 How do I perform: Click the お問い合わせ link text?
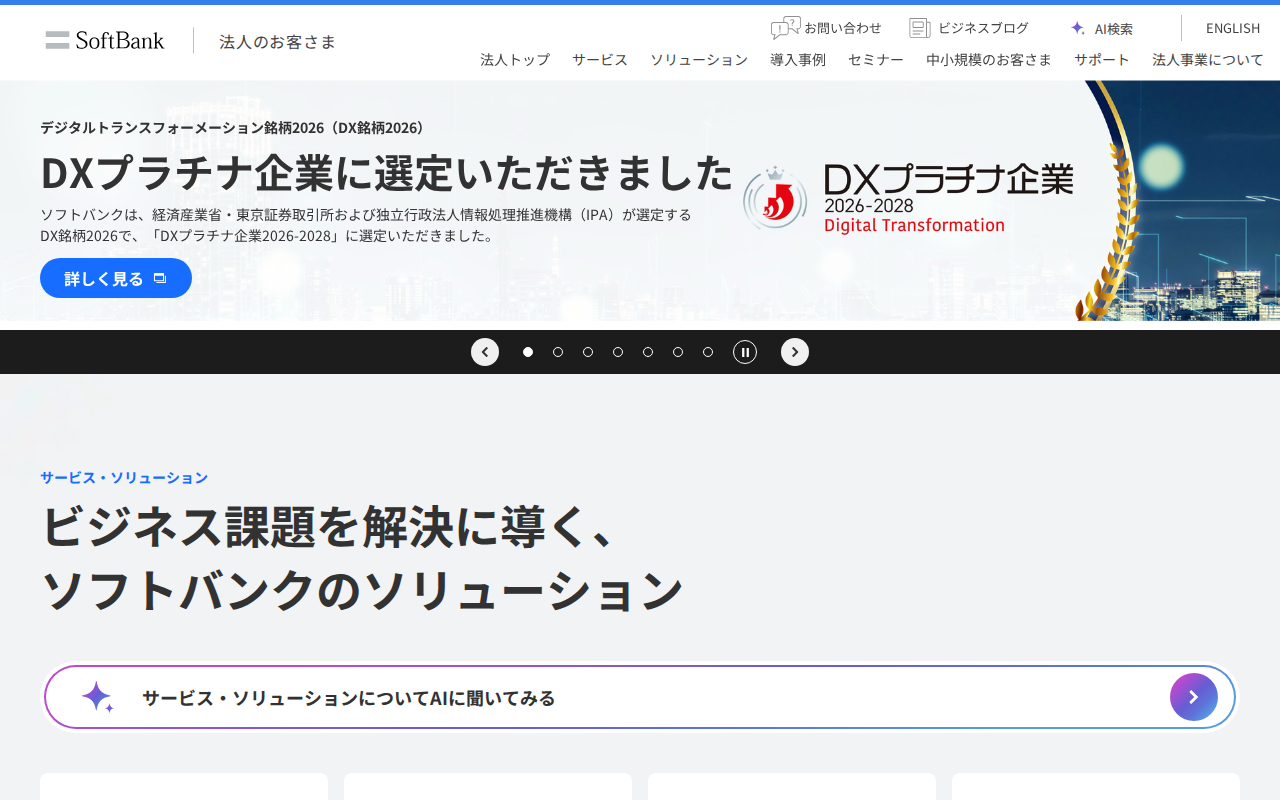click(x=843, y=28)
